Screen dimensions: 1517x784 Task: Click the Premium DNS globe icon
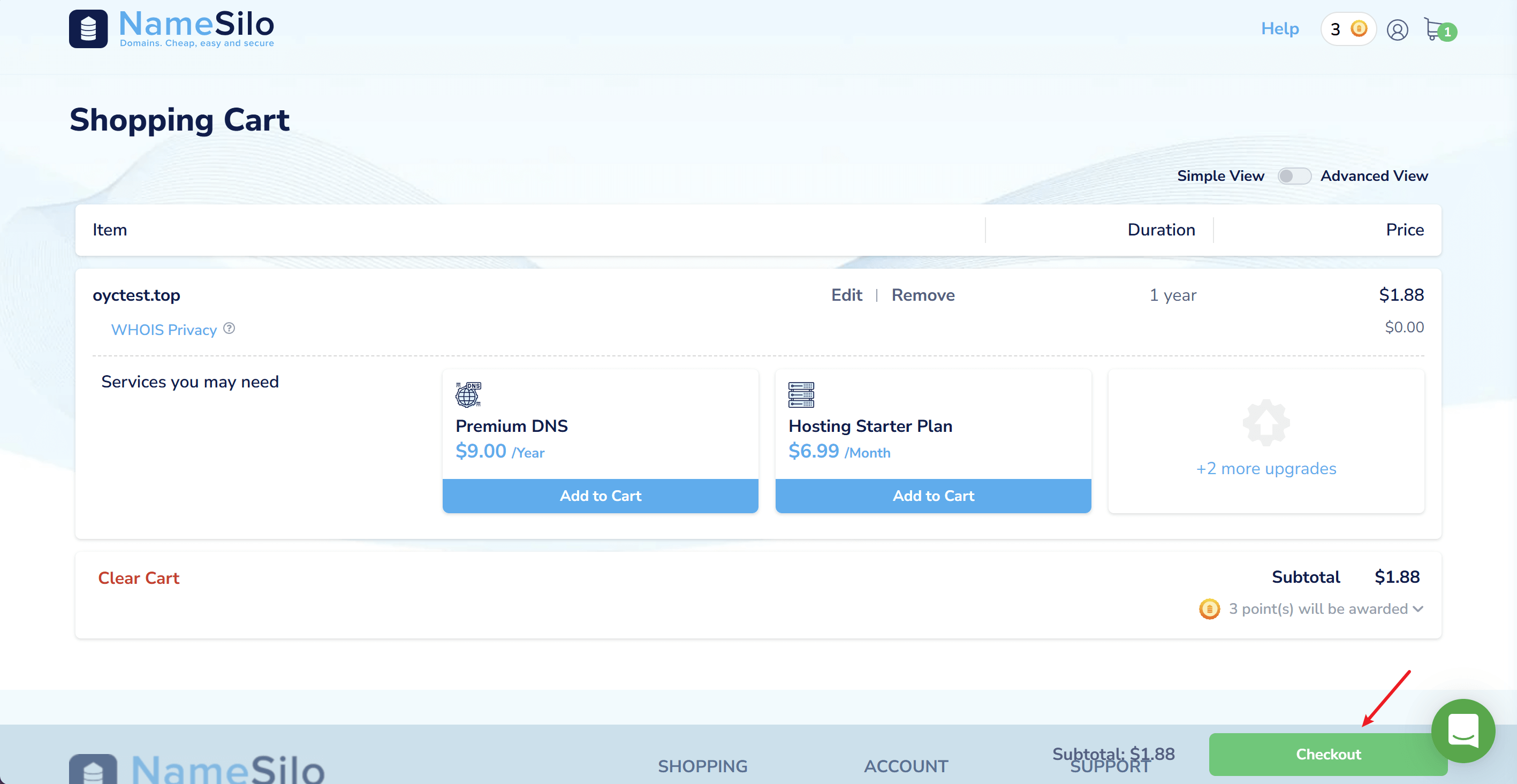click(x=468, y=394)
